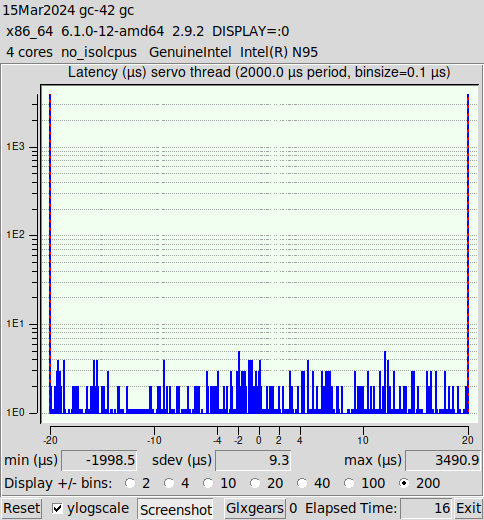Click the left dashed -20 boundary line
484x520 pixels.
pyautogui.click(x=50, y=254)
